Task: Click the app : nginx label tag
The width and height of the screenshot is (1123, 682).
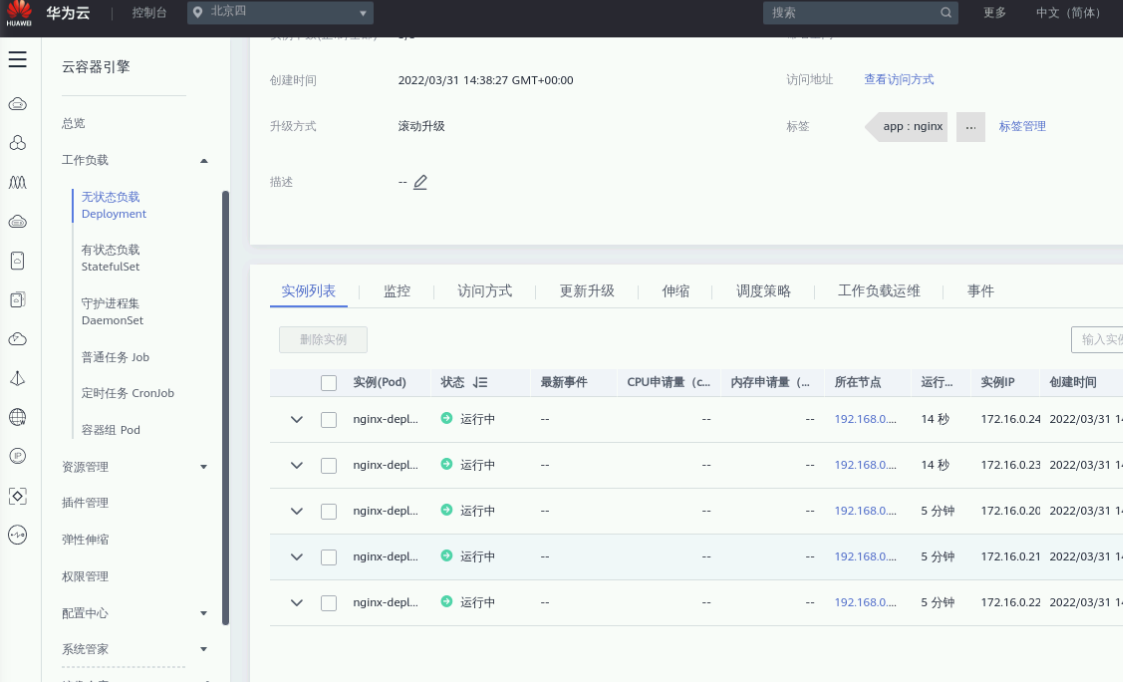Action: point(906,127)
